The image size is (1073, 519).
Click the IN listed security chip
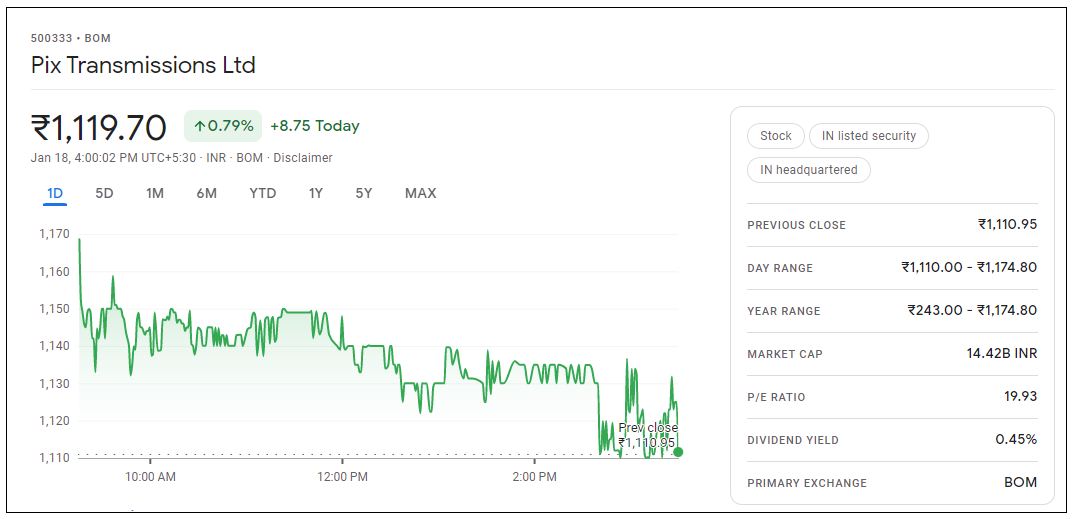click(868, 136)
